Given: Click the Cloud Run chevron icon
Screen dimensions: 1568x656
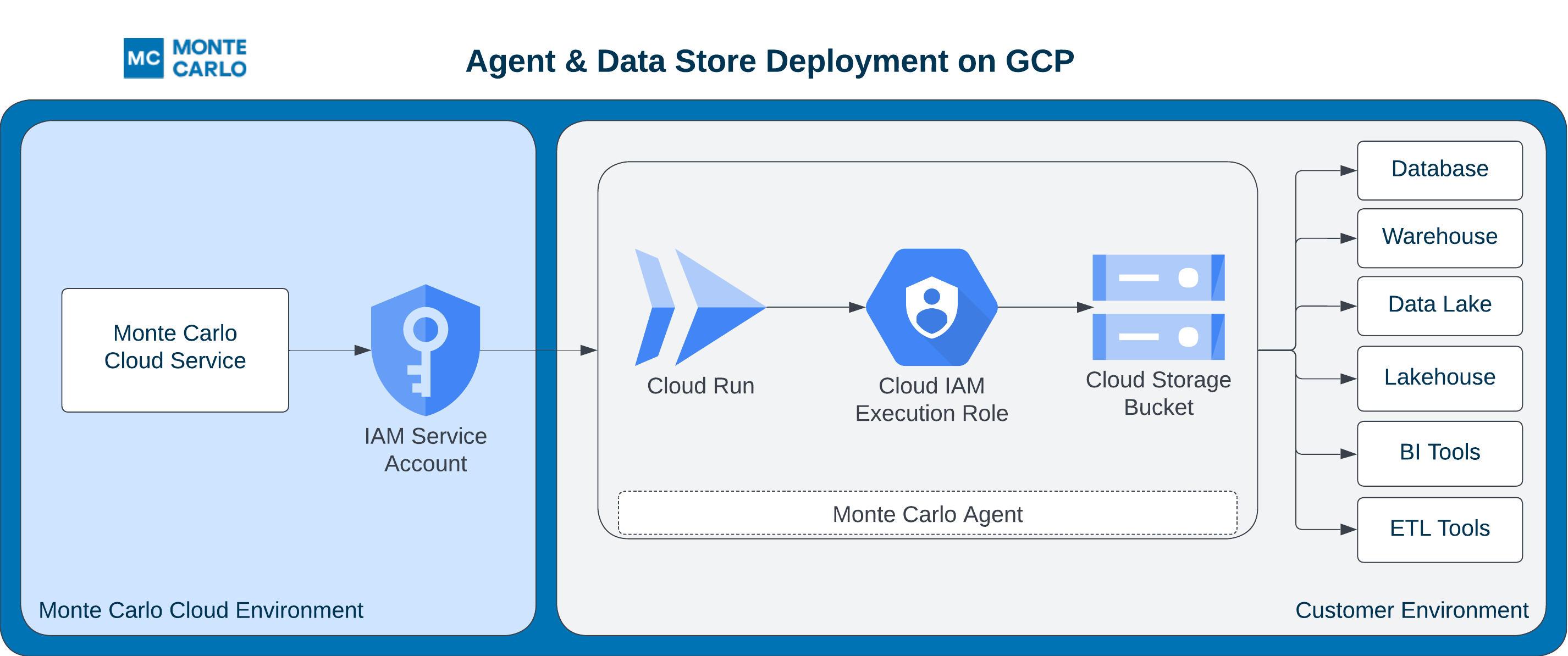Looking at the screenshot, I should [x=700, y=307].
